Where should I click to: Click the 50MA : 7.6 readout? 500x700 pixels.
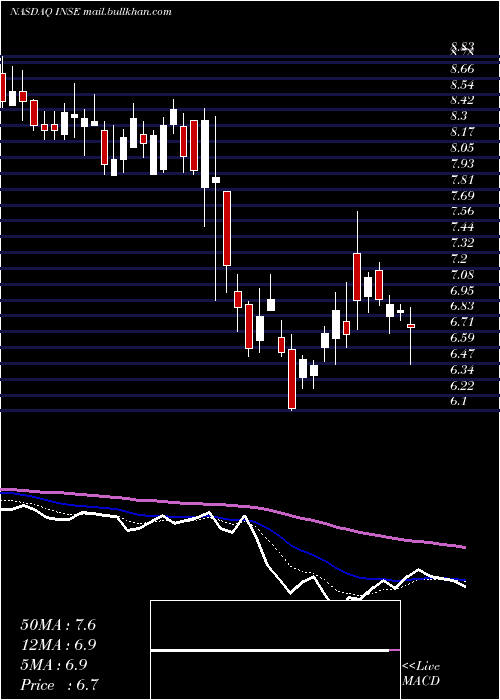coord(58,625)
